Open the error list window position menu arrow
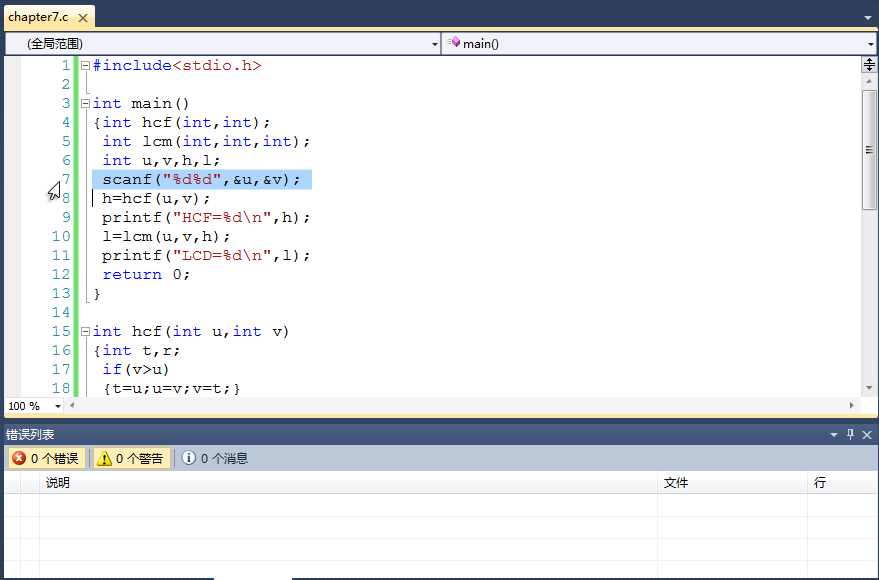Viewport: 879px width, 580px height. (x=834, y=435)
